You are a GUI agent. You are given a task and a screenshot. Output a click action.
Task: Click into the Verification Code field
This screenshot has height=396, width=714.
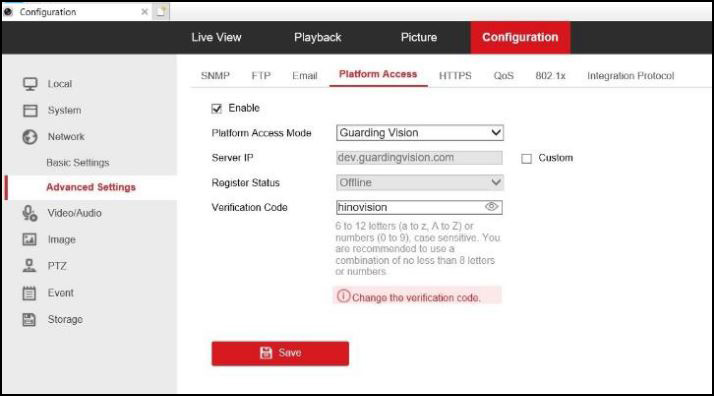coord(410,207)
